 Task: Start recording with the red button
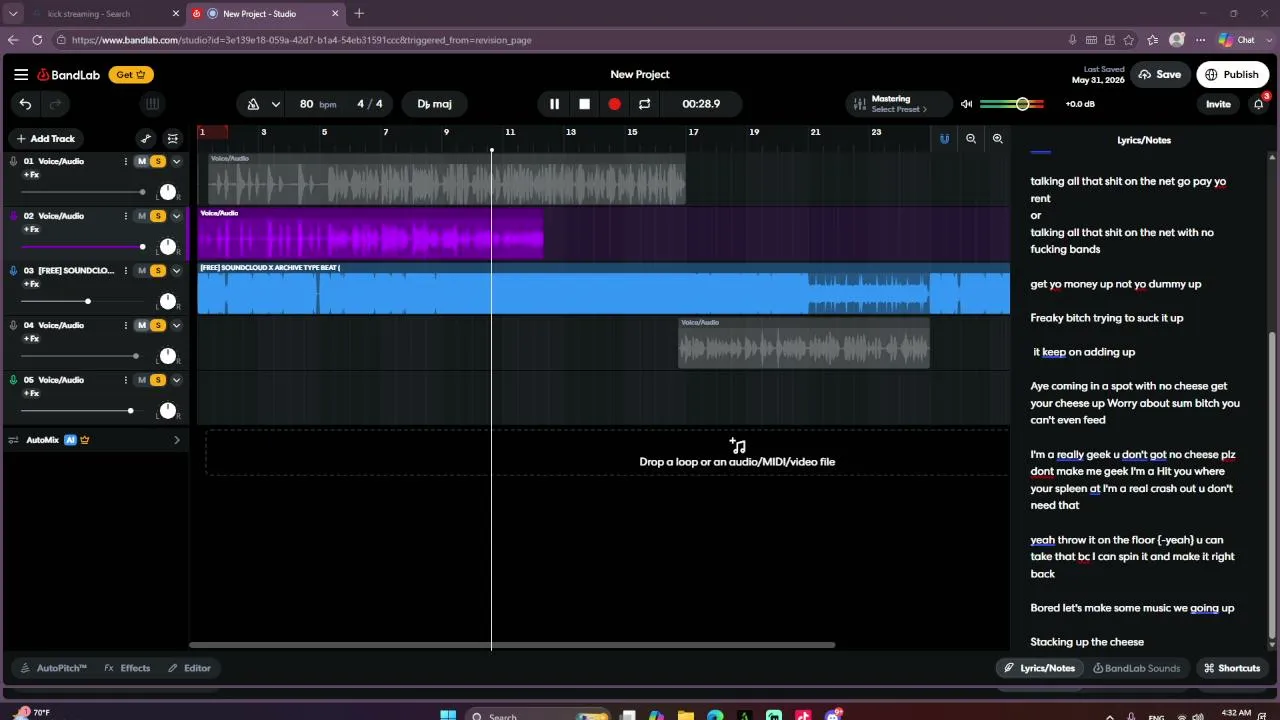[x=614, y=104]
